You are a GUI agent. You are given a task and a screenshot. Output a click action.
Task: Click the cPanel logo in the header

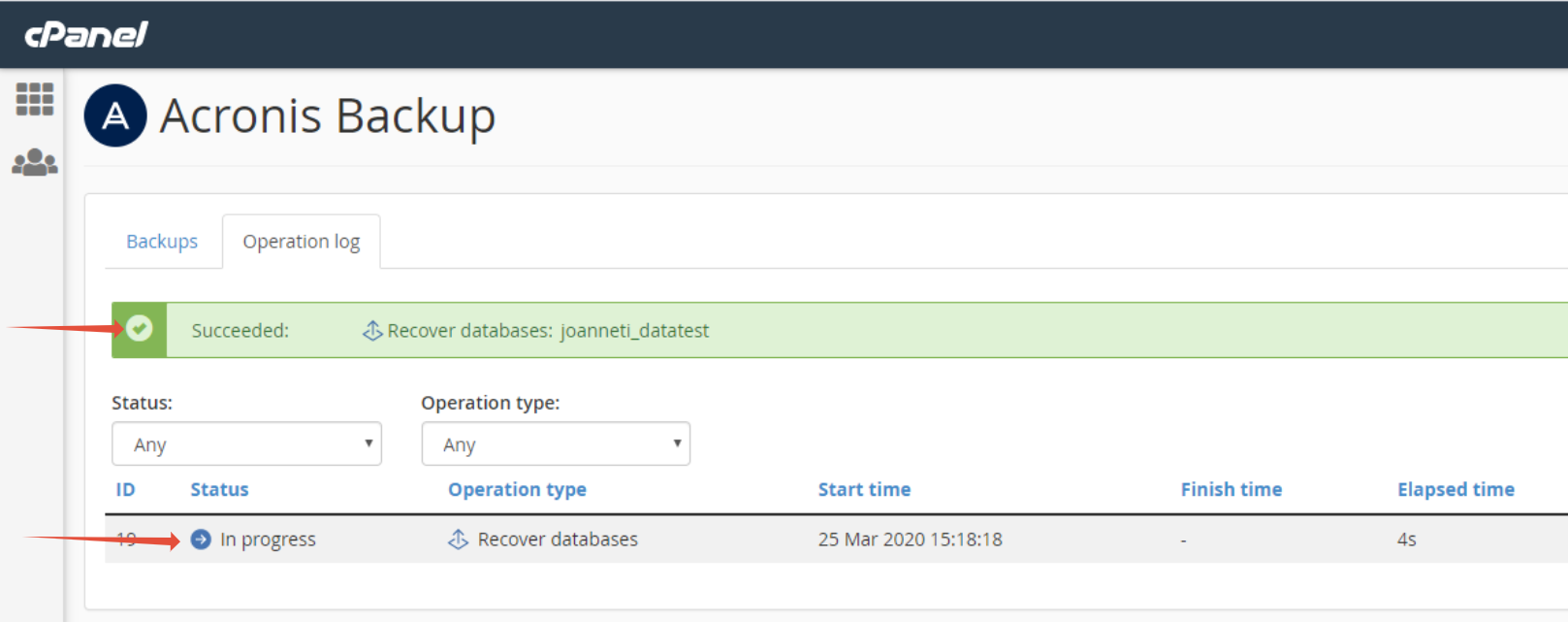(86, 35)
